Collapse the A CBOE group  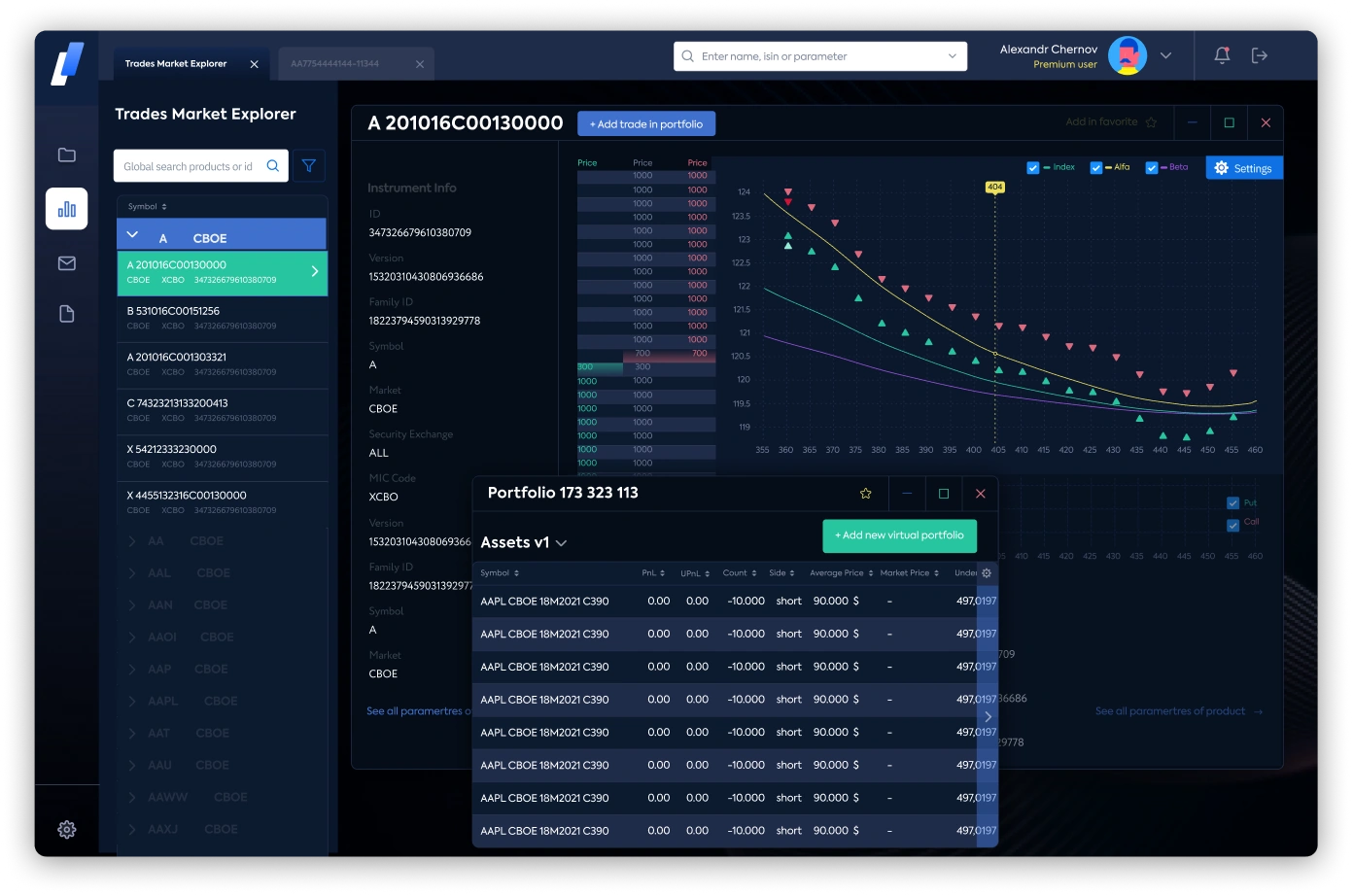click(x=133, y=235)
